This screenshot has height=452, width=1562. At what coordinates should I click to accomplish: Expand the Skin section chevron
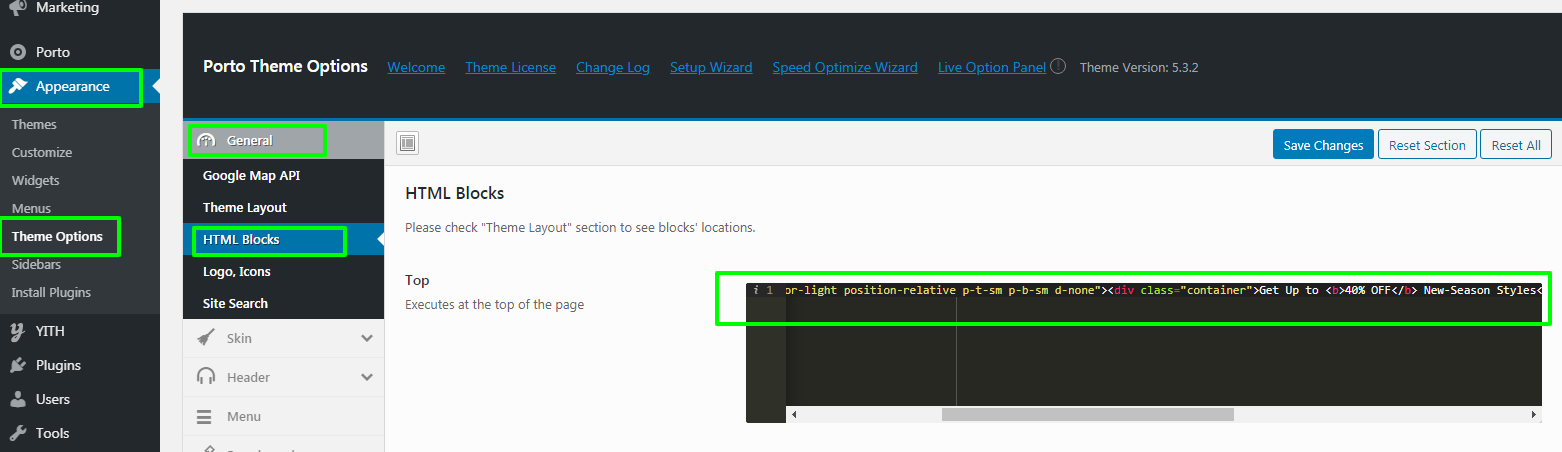click(367, 339)
